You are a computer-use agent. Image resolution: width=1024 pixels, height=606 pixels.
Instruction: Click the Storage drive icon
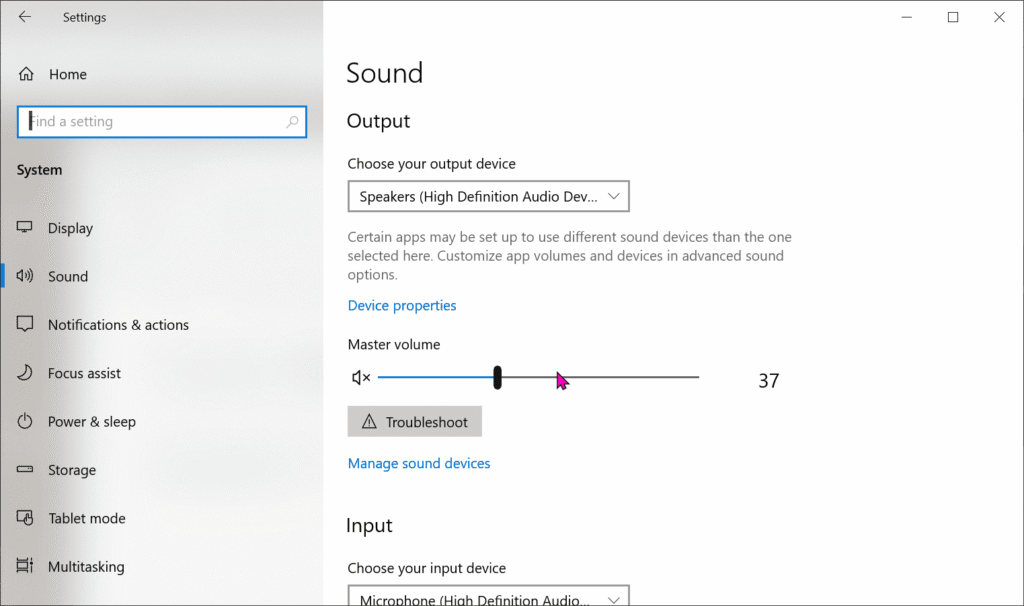(25, 470)
